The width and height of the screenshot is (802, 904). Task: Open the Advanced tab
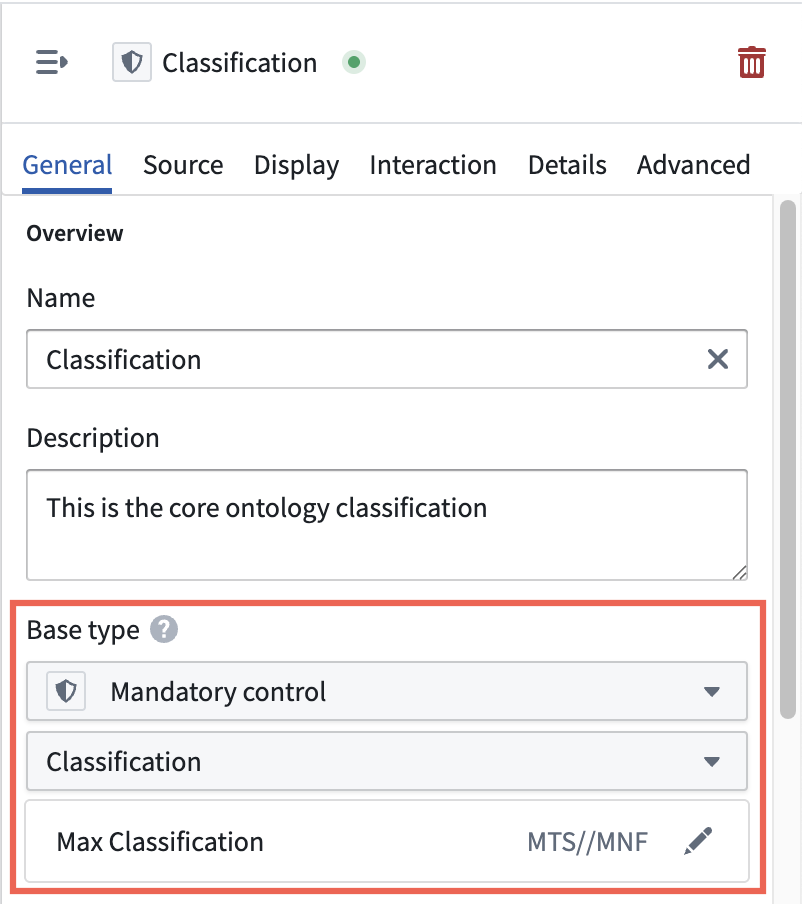click(x=694, y=165)
